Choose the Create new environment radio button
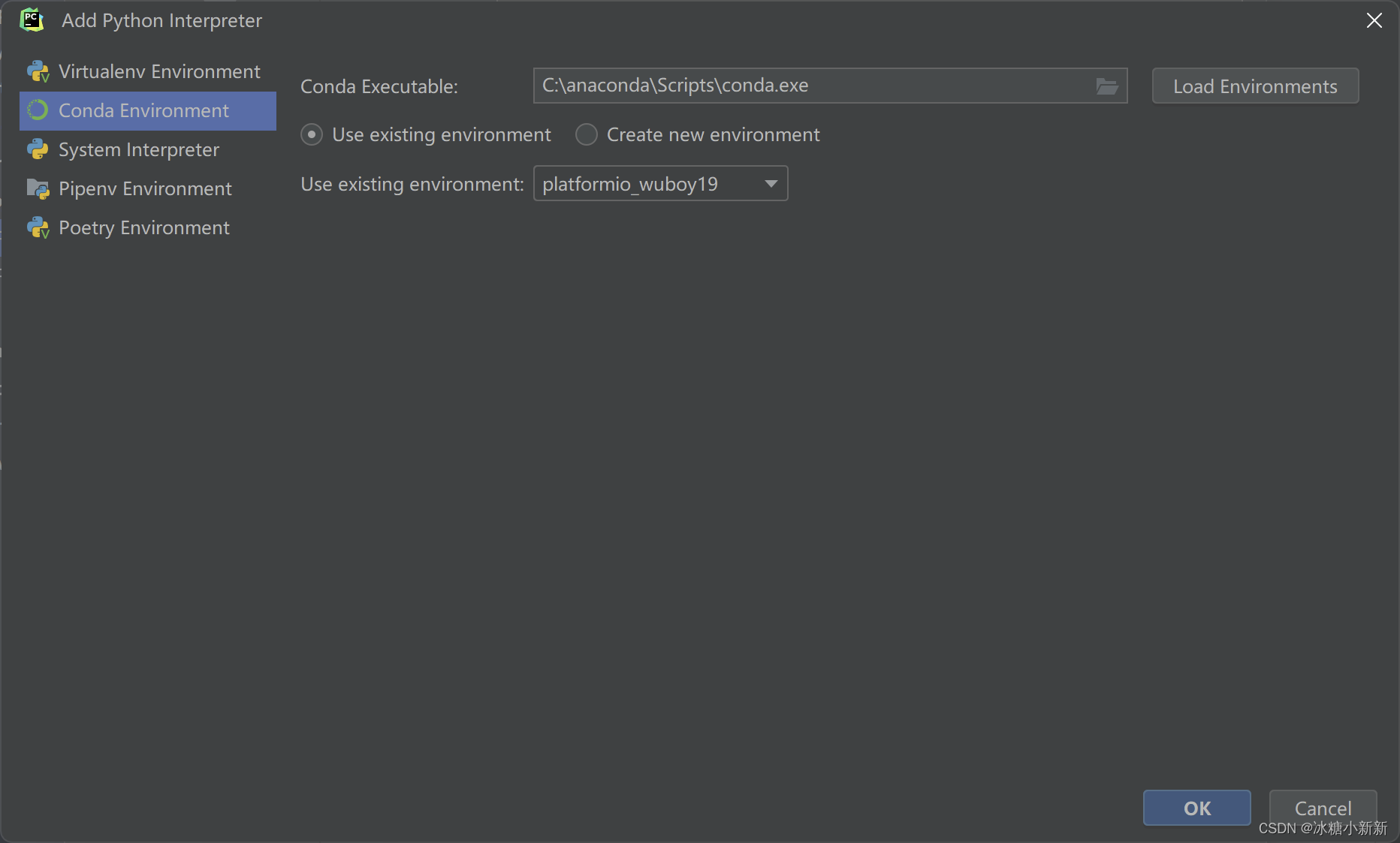The height and width of the screenshot is (843, 1400). pyautogui.click(x=587, y=134)
